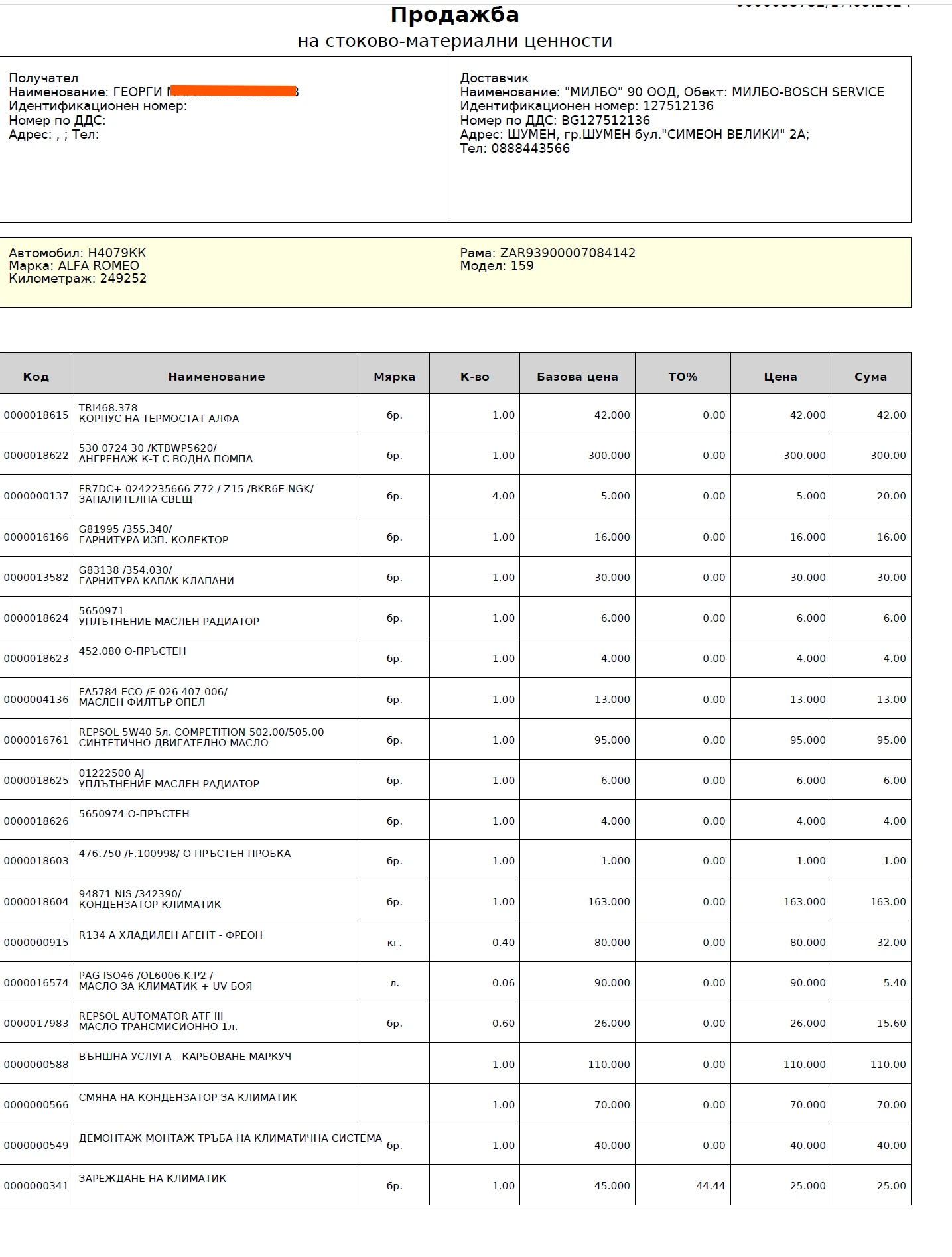Click 'КОРПУС НА ТЕРМОСТАТ АЛФА' item name
Screen dimensions: 952x1257
click(x=159, y=419)
